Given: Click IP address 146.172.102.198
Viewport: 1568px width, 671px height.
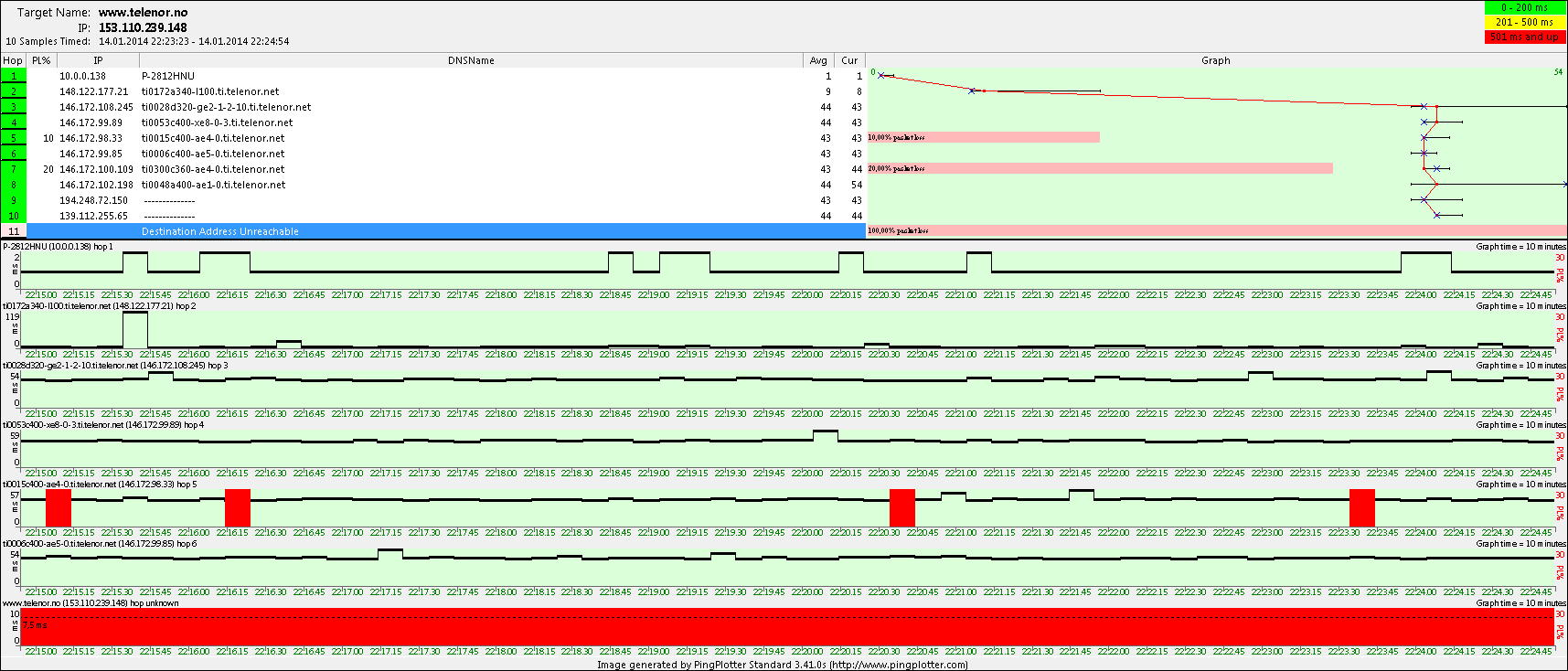Looking at the screenshot, I should [x=96, y=185].
